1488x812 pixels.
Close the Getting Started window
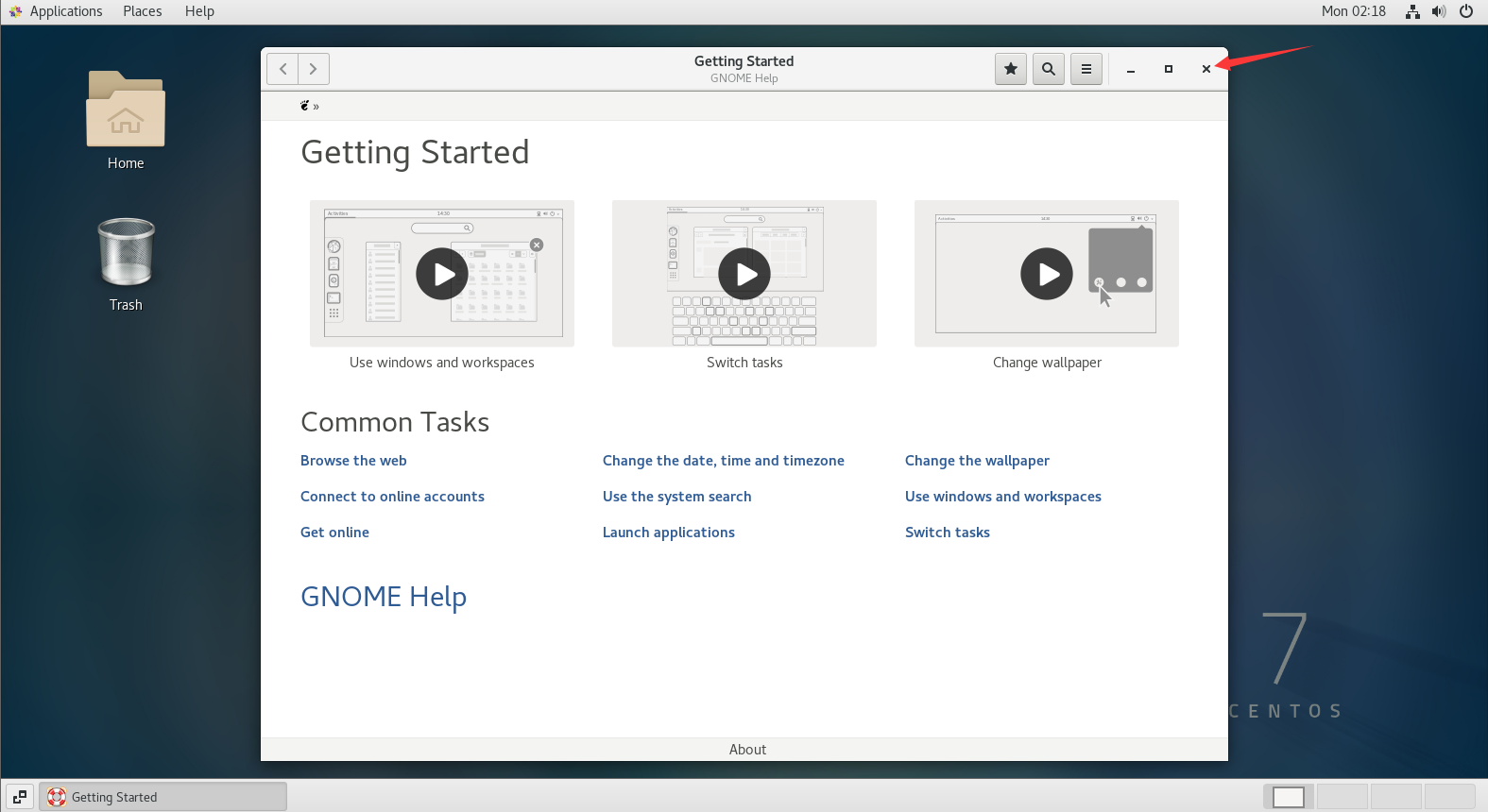[x=1206, y=69]
